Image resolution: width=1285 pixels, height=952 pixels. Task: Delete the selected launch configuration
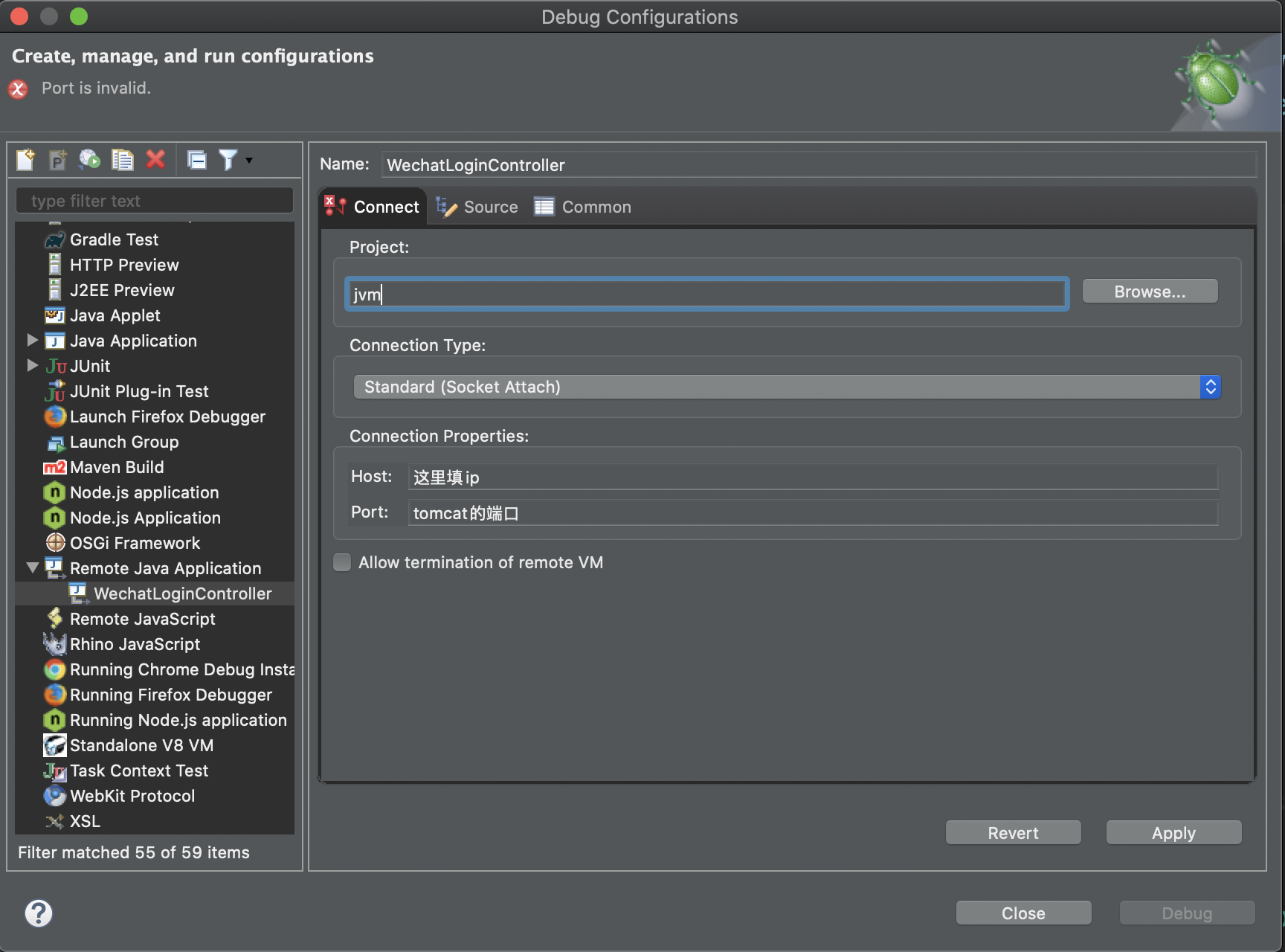[x=155, y=160]
